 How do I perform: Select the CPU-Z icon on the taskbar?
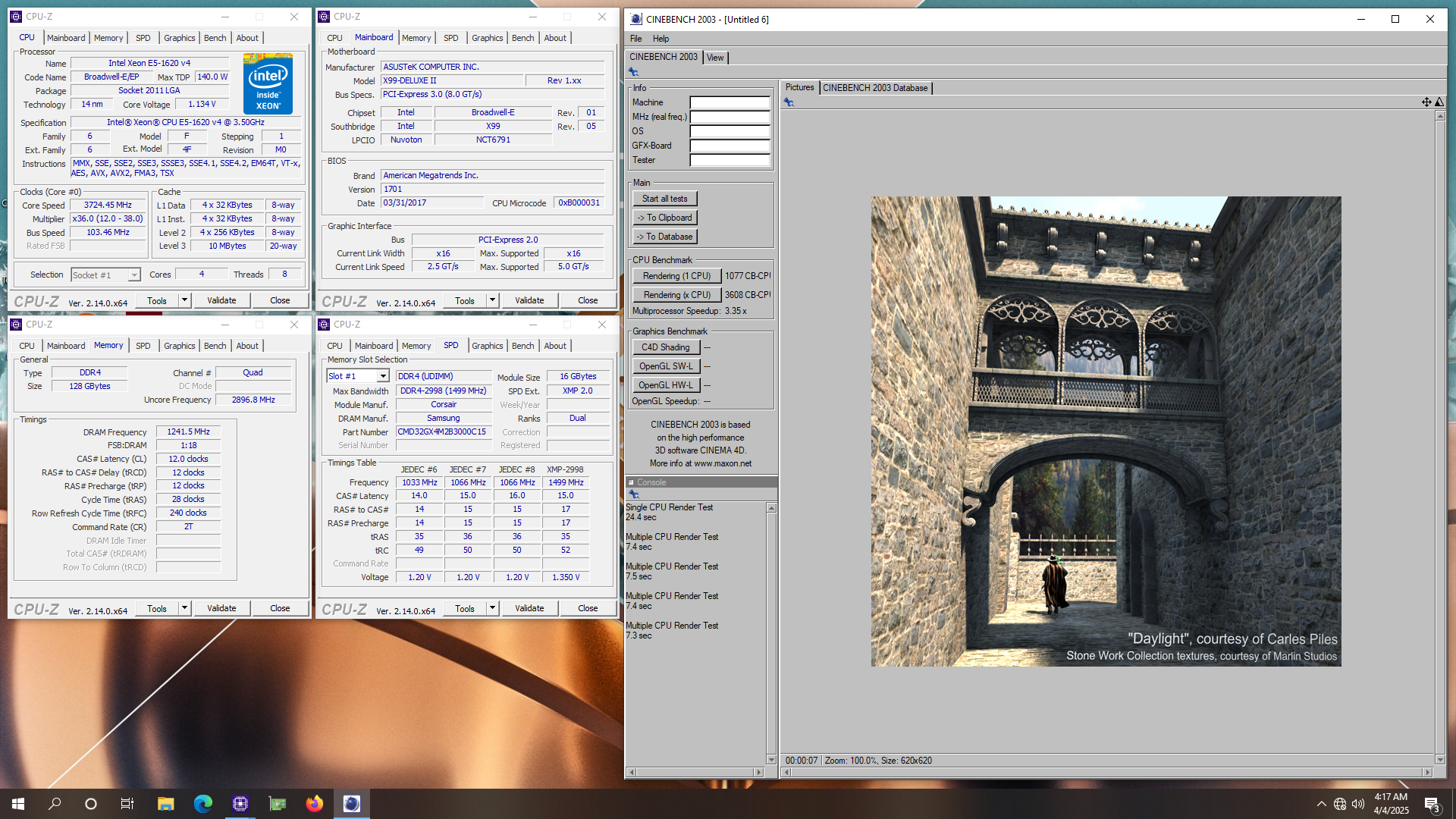[240, 804]
